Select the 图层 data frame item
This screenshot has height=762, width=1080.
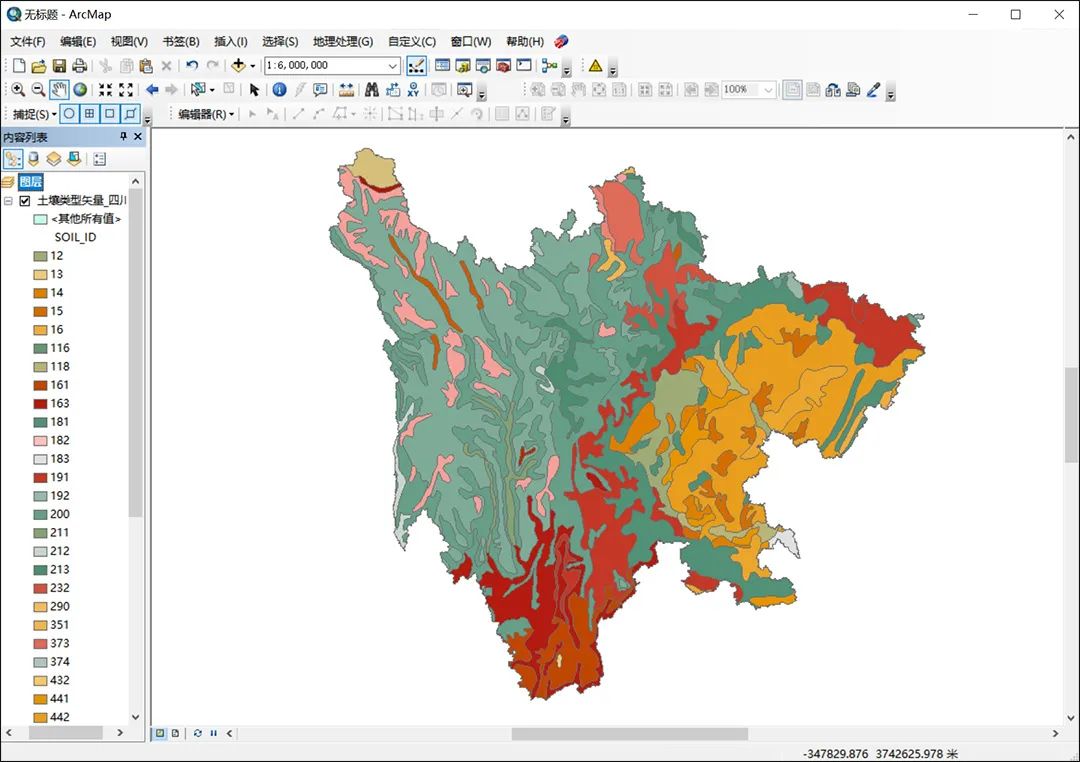[31, 182]
